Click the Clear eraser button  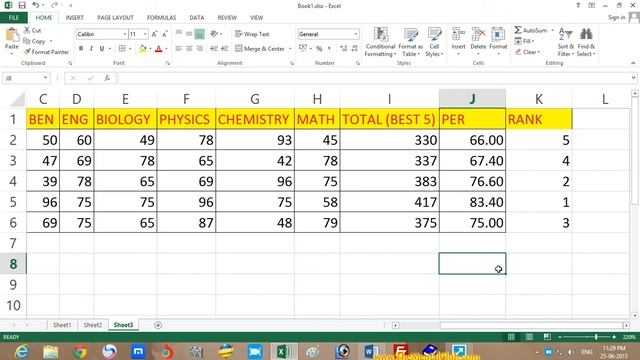(527, 52)
